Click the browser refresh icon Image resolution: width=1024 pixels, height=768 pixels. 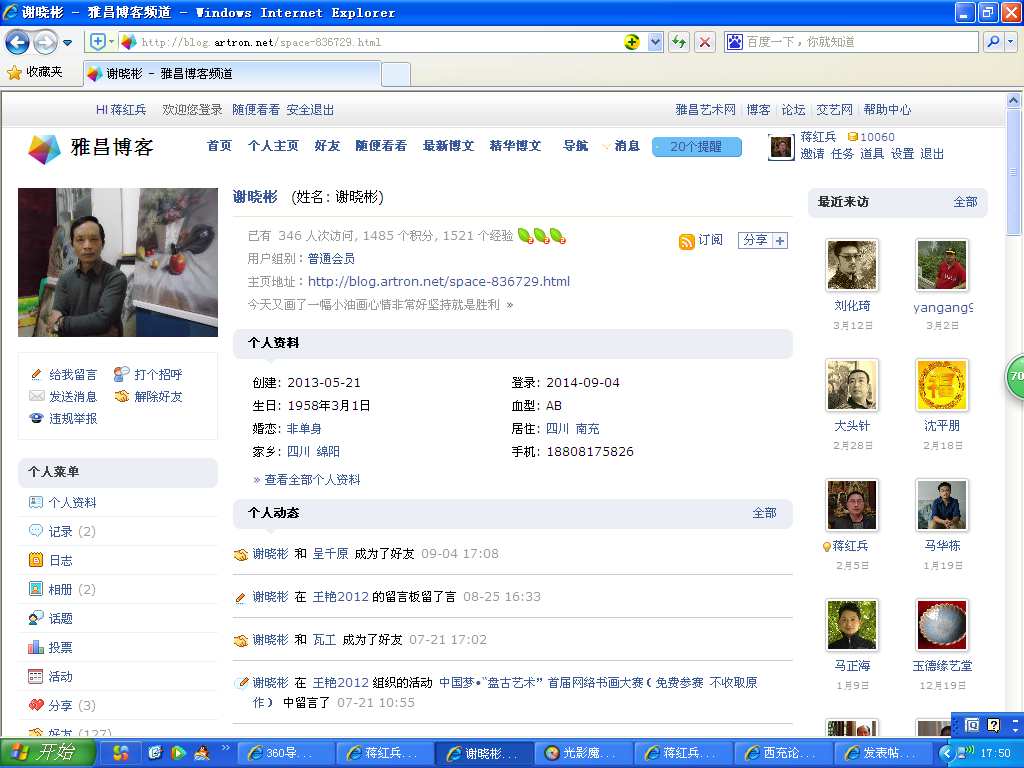tap(679, 42)
